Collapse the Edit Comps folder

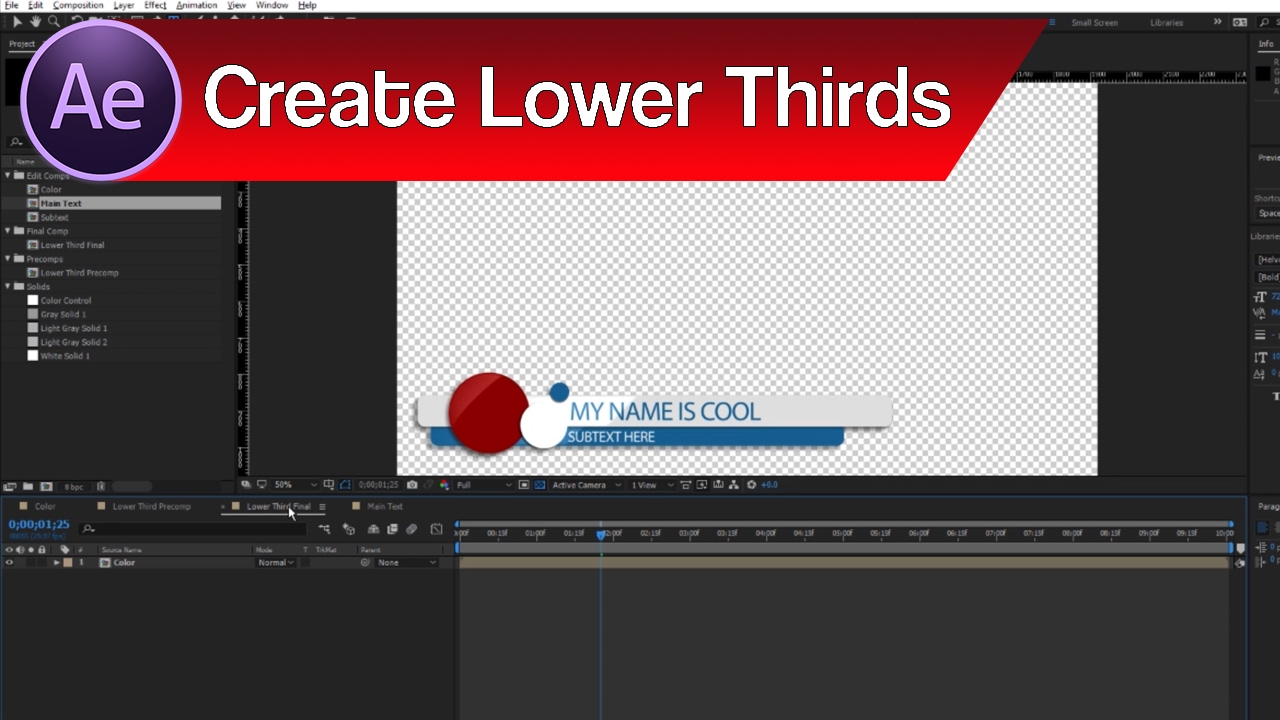8,176
